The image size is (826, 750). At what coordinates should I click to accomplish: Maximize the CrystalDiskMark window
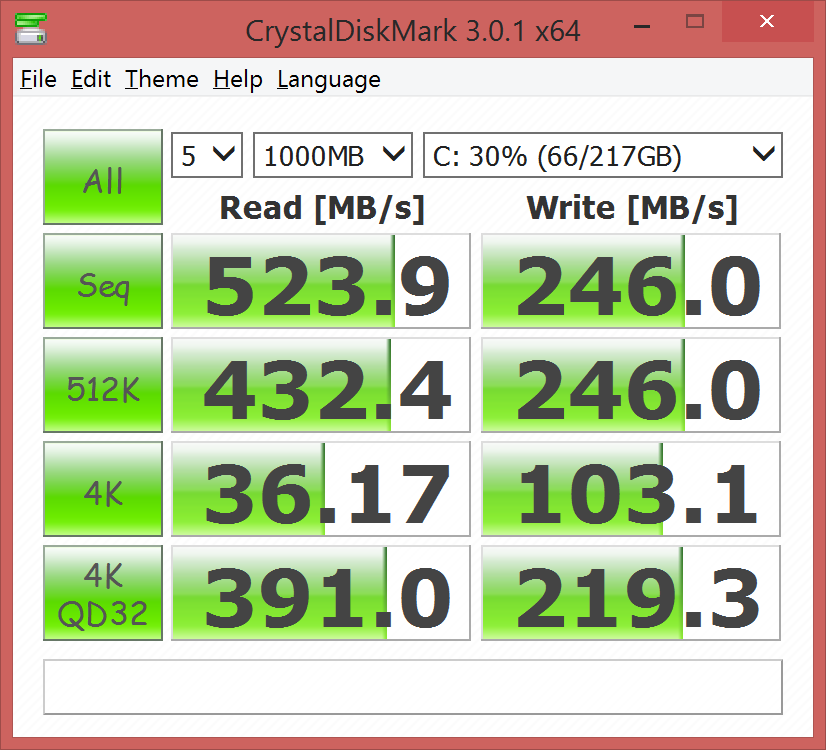(x=695, y=22)
